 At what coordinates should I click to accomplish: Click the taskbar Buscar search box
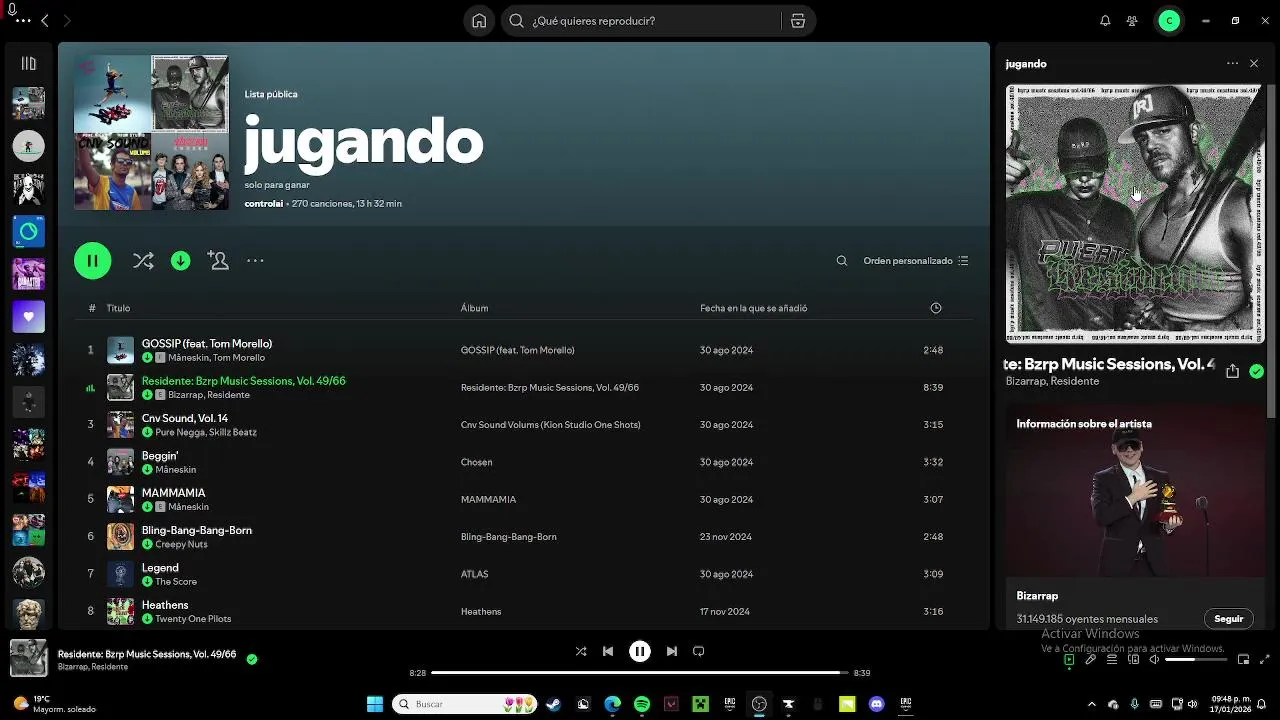tap(465, 704)
